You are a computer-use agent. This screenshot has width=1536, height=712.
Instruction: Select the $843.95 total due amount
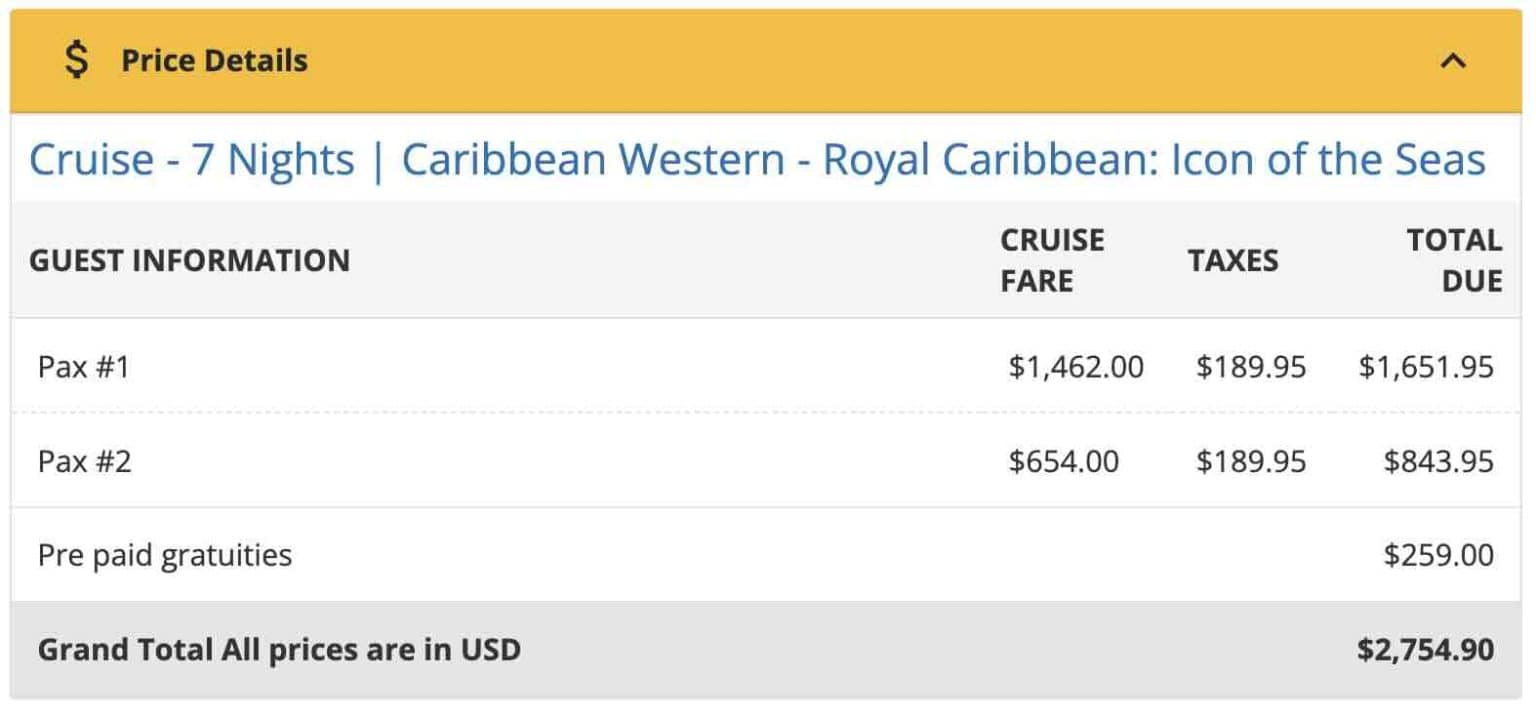point(1438,461)
